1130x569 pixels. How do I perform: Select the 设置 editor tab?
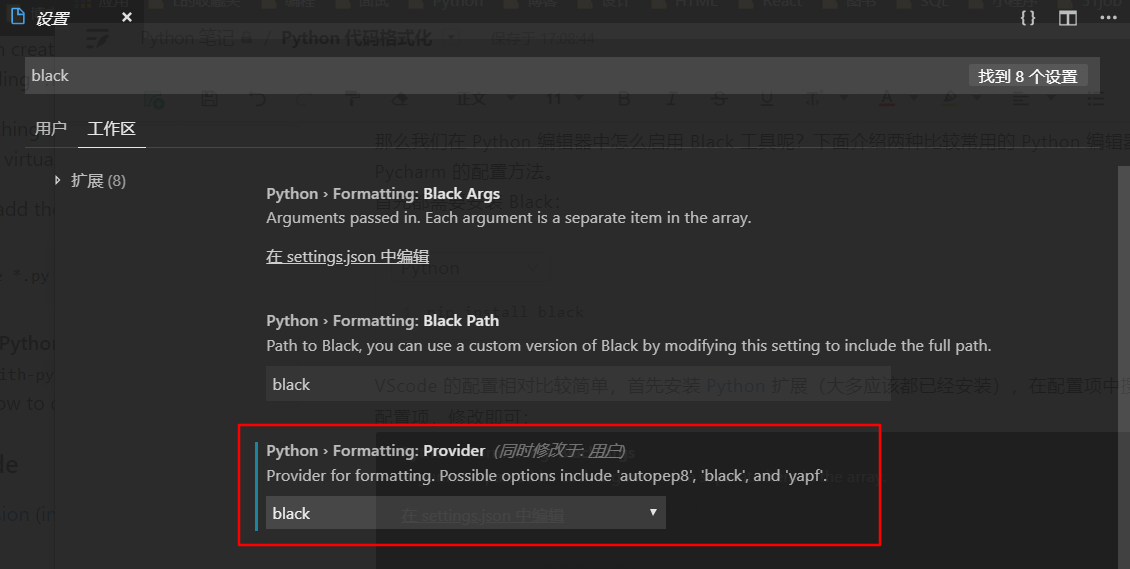coord(71,17)
